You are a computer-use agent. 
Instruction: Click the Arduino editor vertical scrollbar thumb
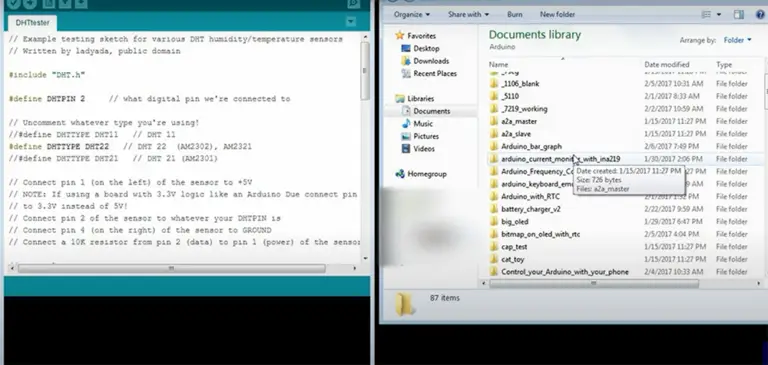pos(365,70)
